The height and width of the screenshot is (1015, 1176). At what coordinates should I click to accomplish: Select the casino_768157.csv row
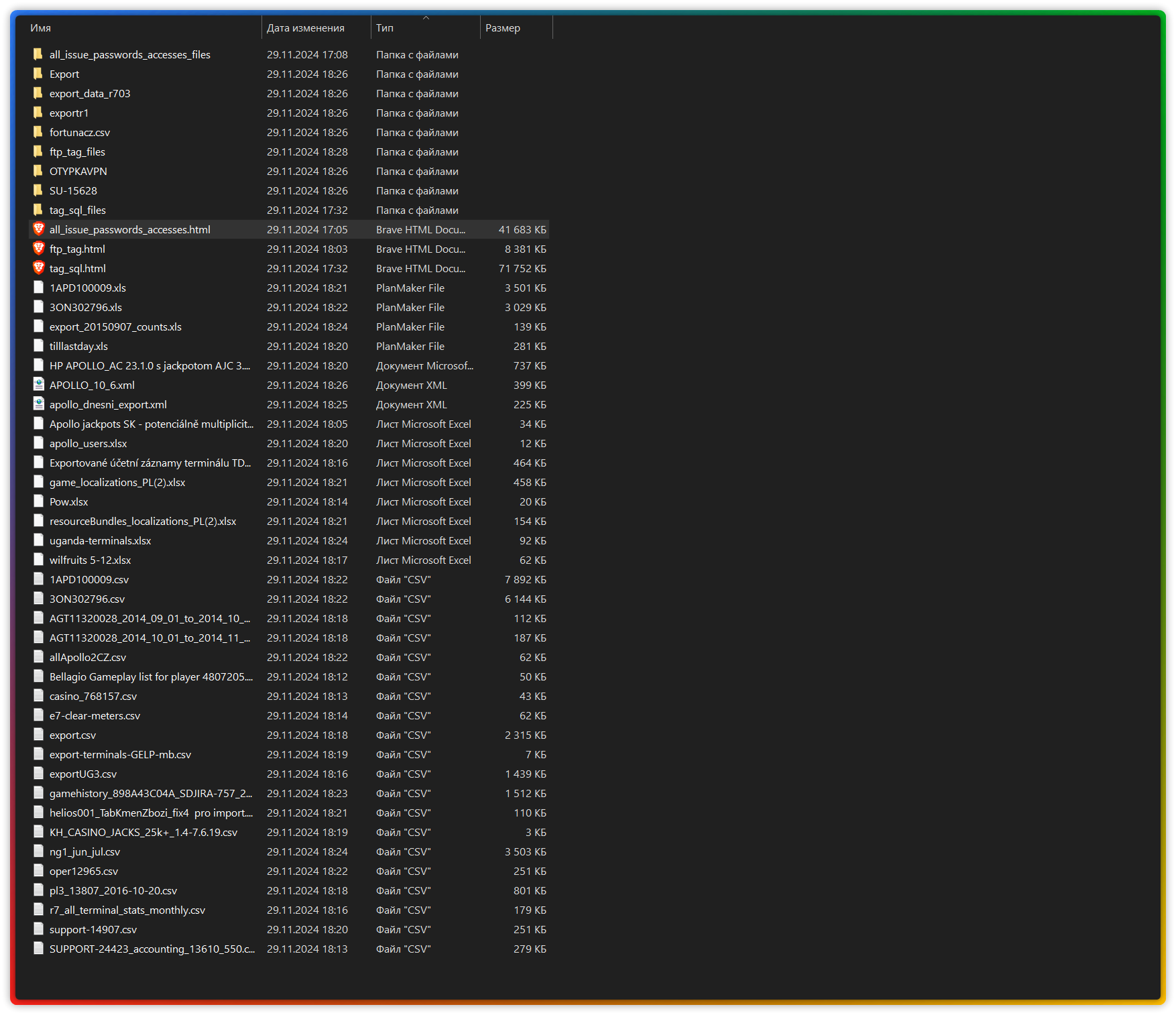click(x=289, y=696)
